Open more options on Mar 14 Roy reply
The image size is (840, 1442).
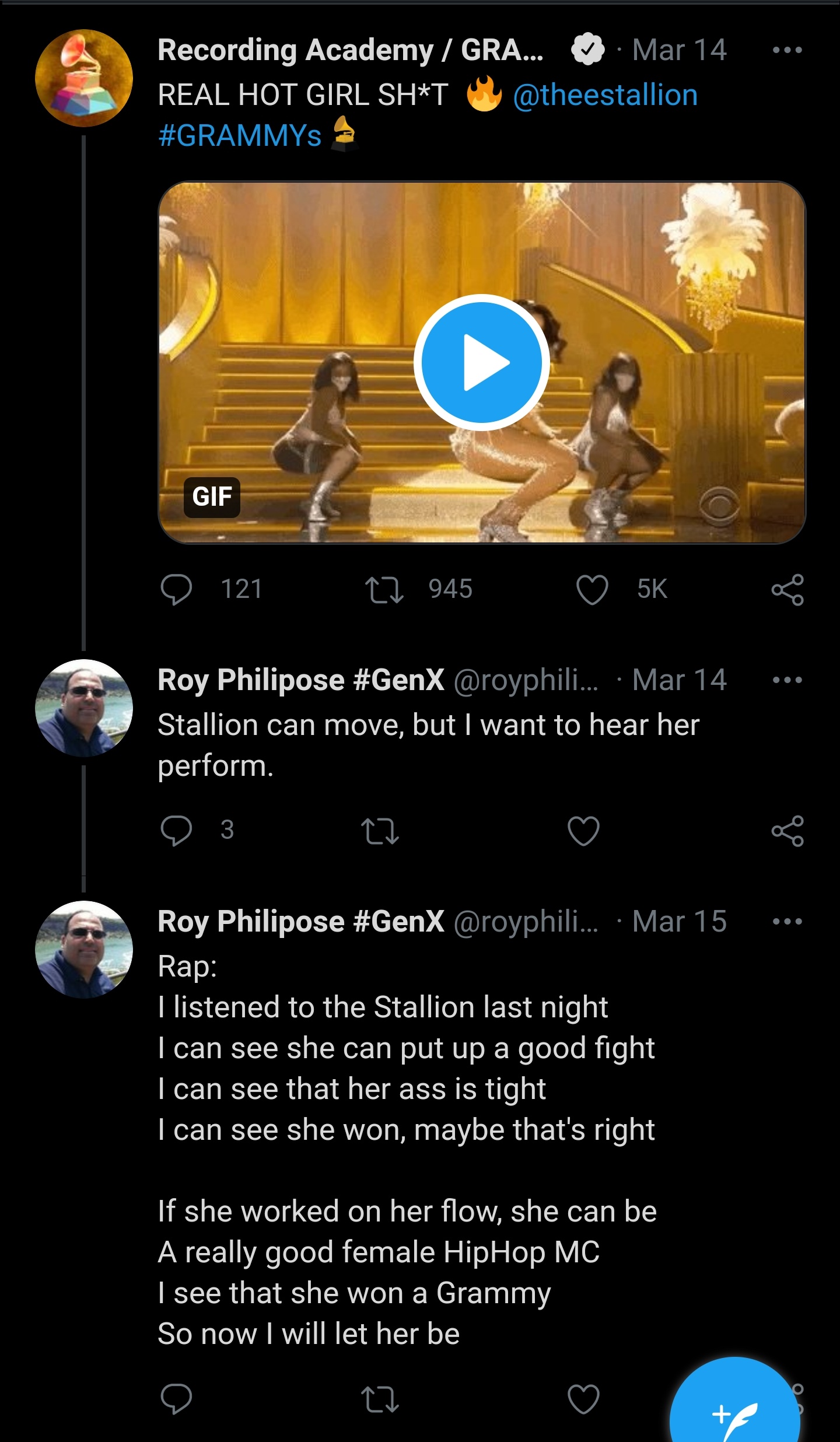click(787, 680)
